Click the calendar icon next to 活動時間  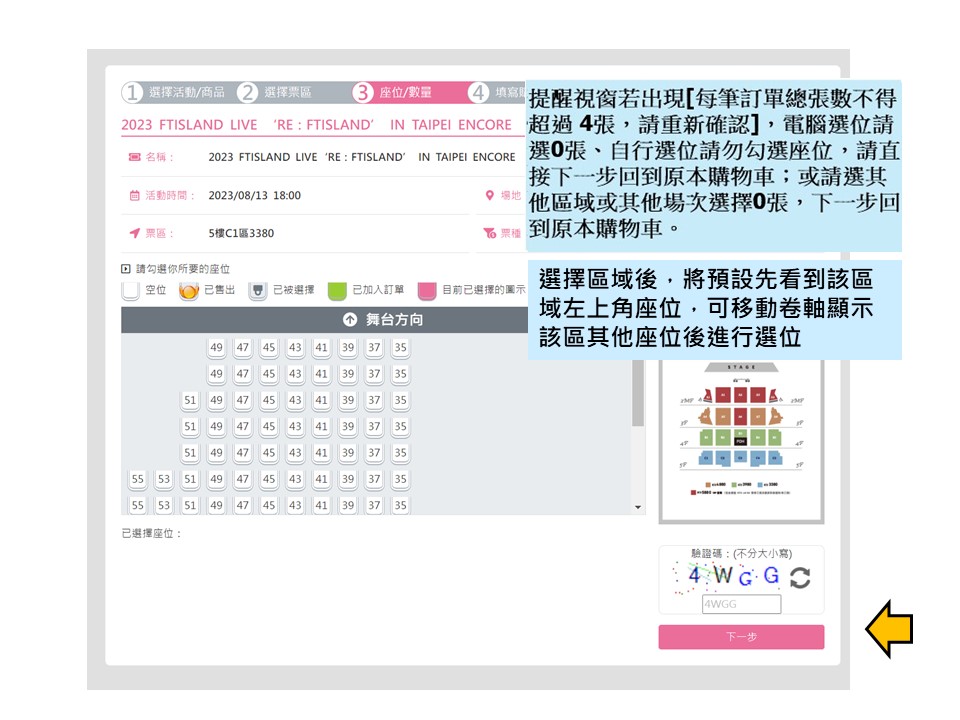[x=135, y=195]
